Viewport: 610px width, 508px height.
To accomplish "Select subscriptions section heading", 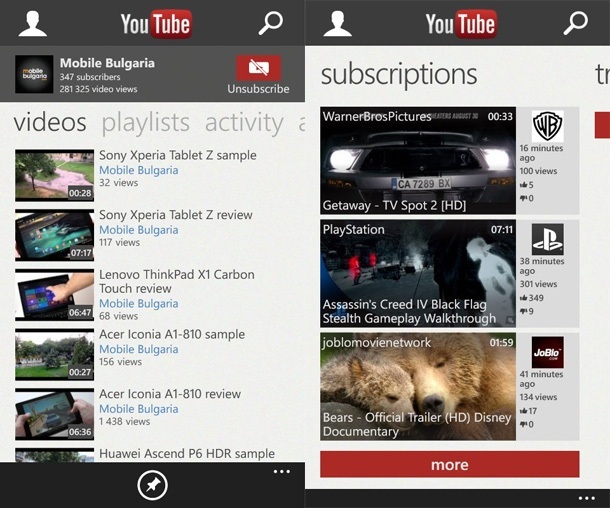I will pyautogui.click(x=399, y=75).
